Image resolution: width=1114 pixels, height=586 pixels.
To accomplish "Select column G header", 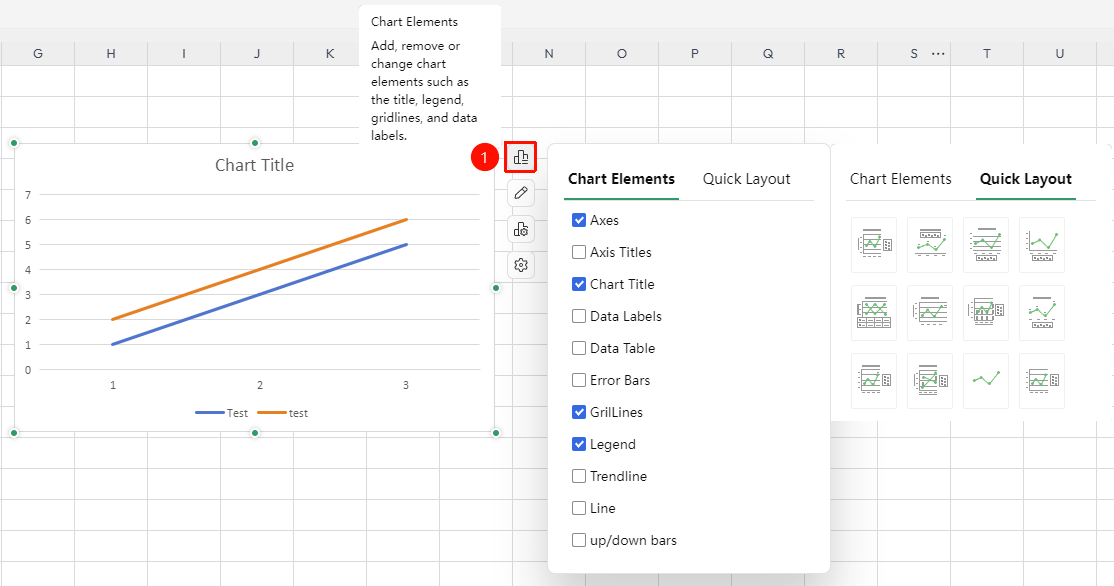I will 38,54.
